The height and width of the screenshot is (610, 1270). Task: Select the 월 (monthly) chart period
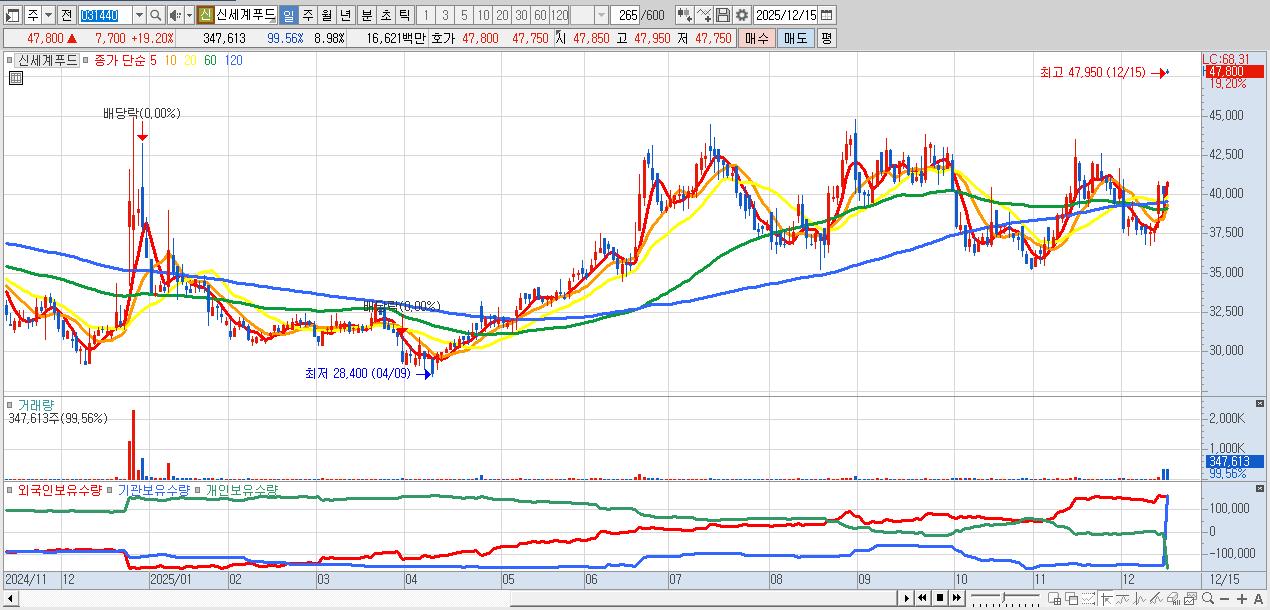pyautogui.click(x=326, y=15)
